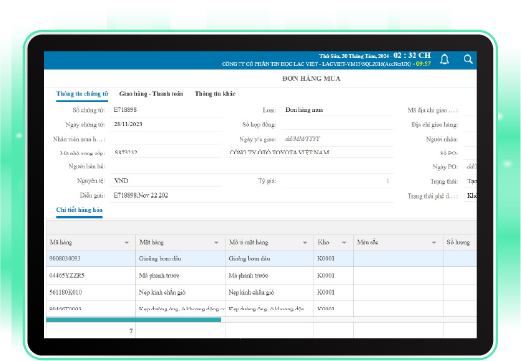Open the Mã hàng column filter arrow
This screenshot has width=521, height=361.
pos(127,243)
